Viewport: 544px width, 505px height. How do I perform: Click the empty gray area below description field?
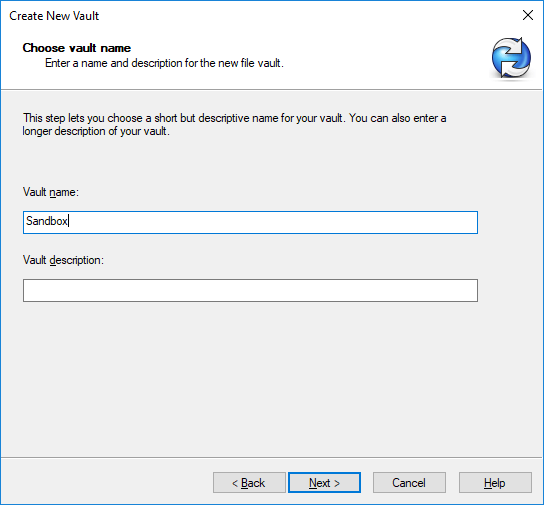pyautogui.click(x=250, y=378)
